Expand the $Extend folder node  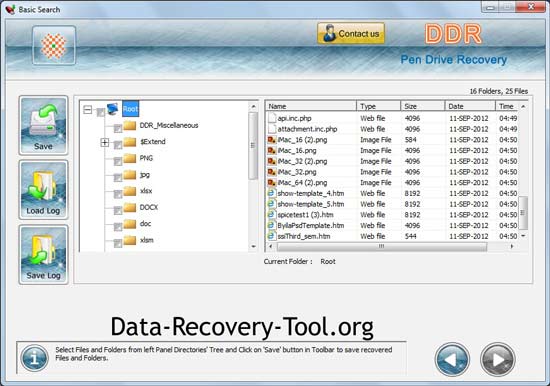tap(104, 142)
